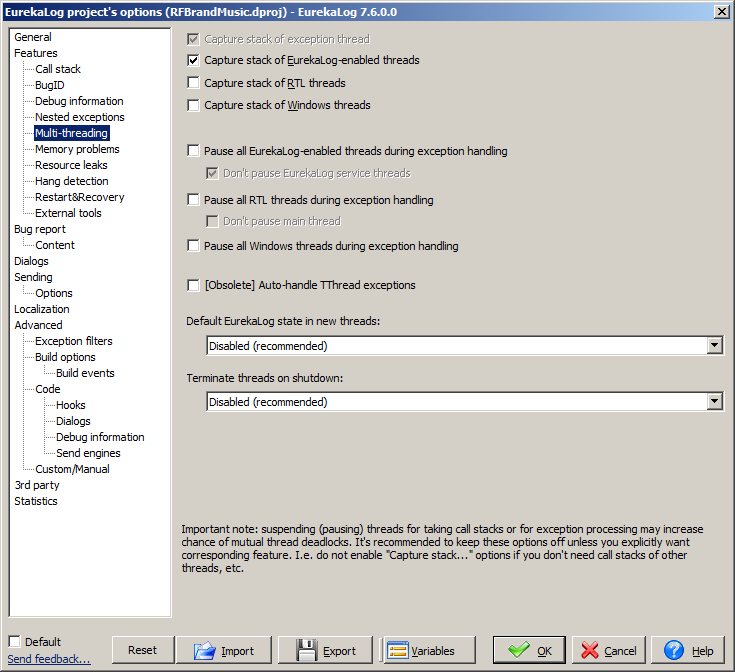Image resolution: width=735 pixels, height=672 pixels.
Task: Open the Exception filters page
Action: click(74, 341)
